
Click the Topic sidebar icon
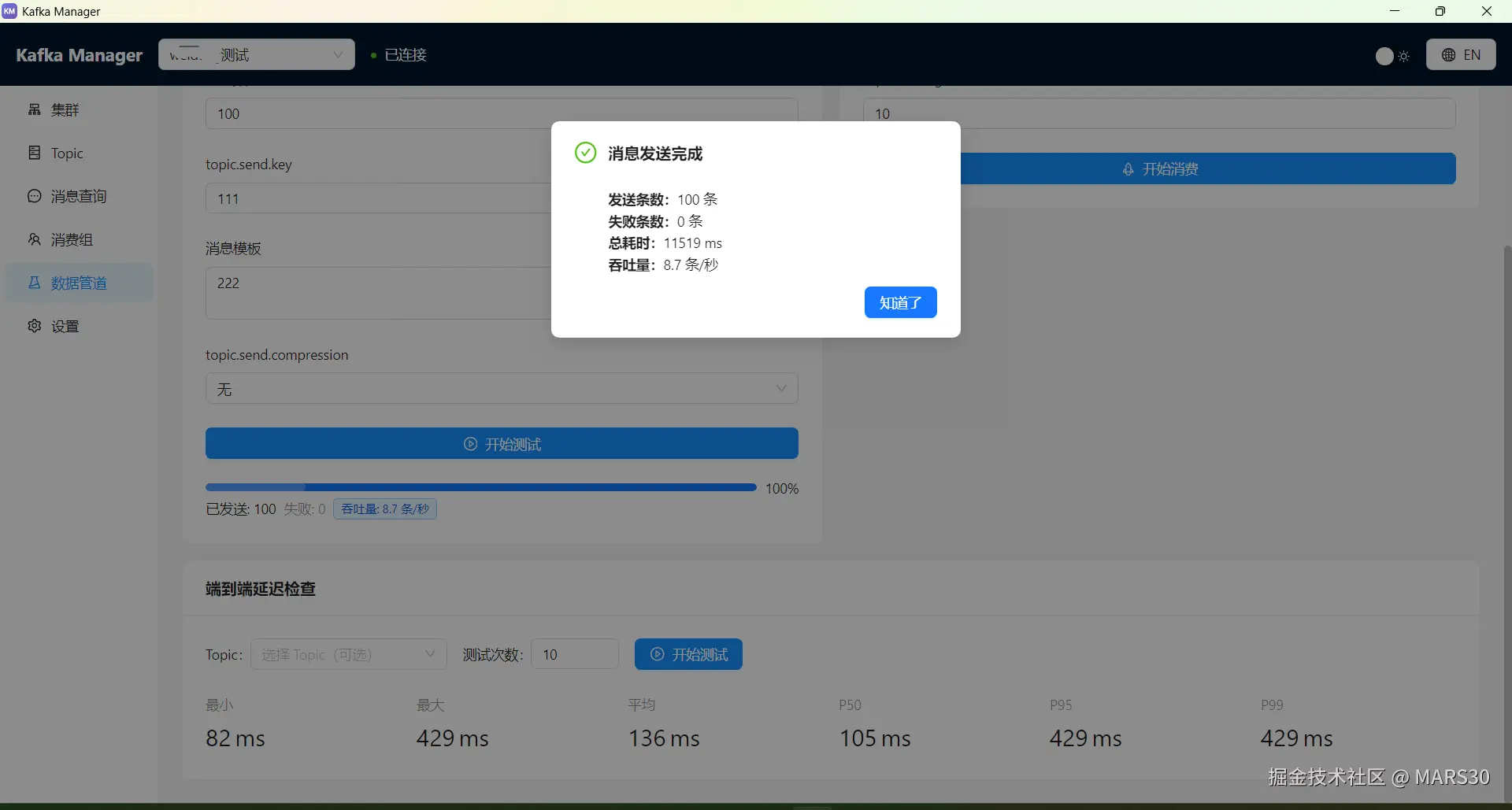click(x=35, y=153)
